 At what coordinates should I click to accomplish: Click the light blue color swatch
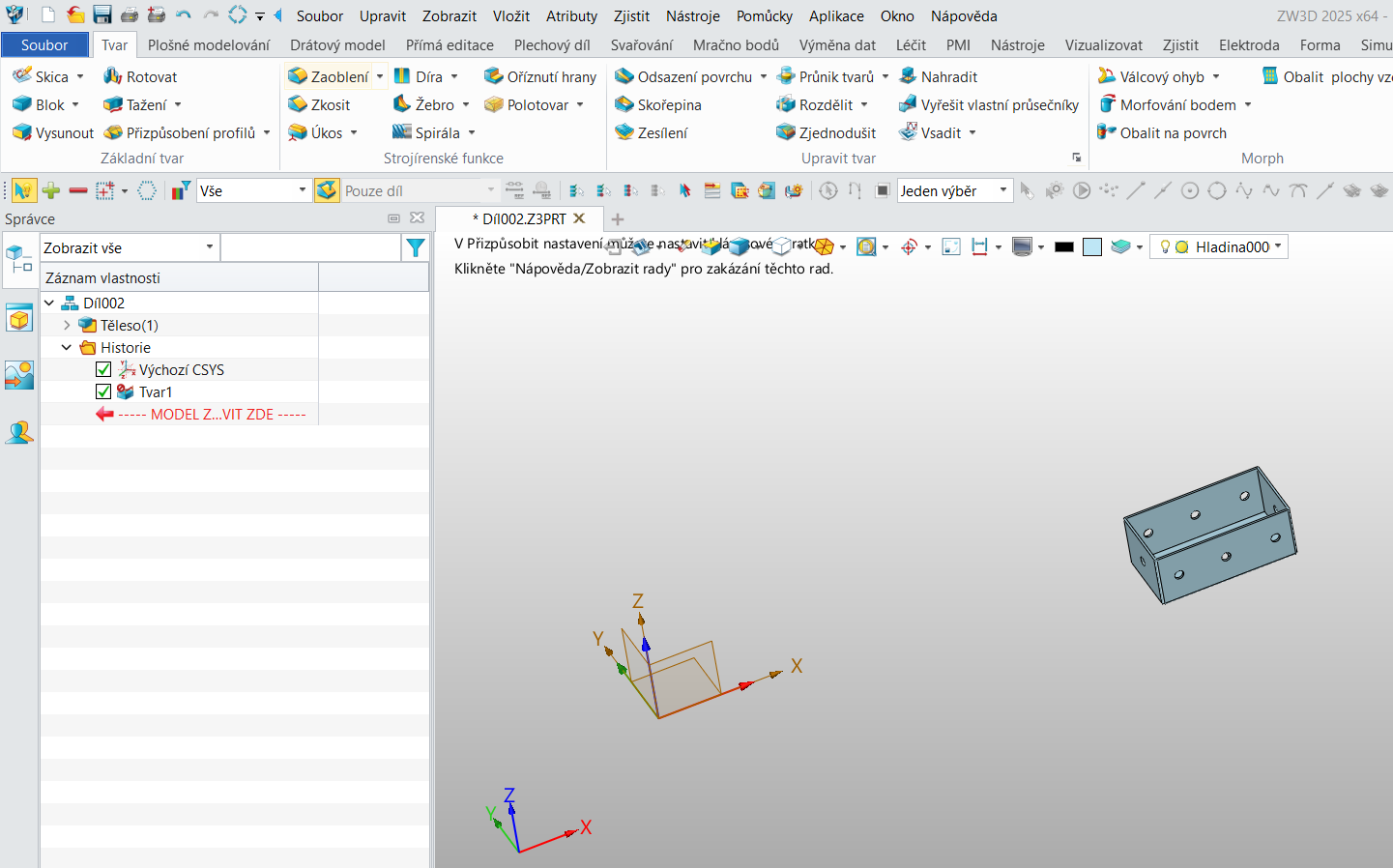point(1092,246)
